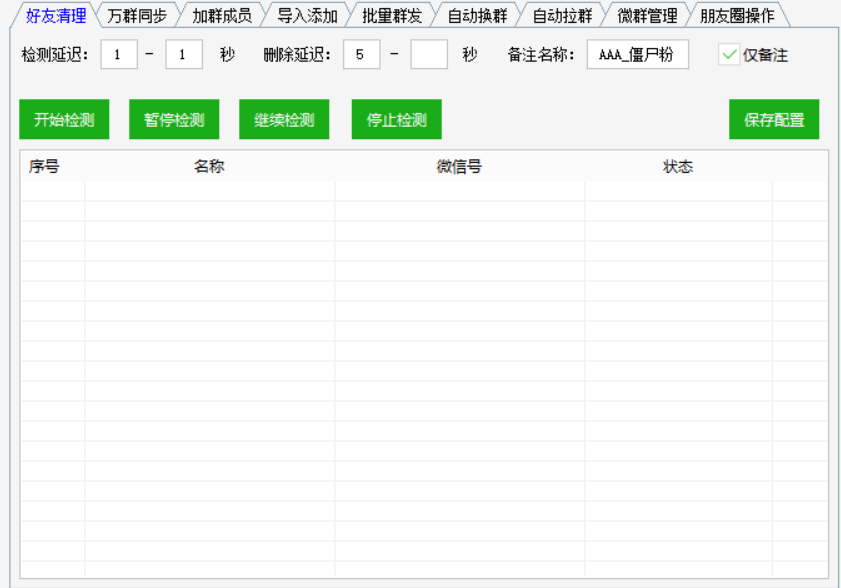Edit the 备注名称 text field
This screenshot has height=588, width=841.
(637, 55)
